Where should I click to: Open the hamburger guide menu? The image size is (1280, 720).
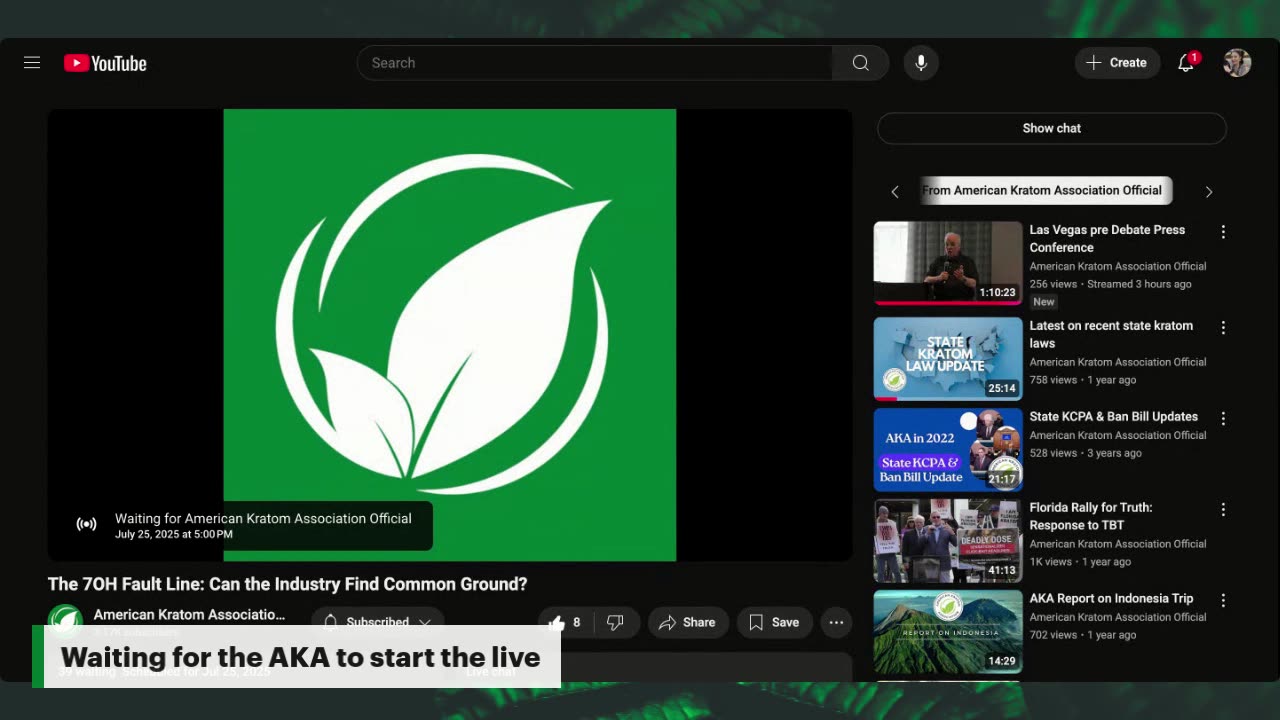point(32,63)
